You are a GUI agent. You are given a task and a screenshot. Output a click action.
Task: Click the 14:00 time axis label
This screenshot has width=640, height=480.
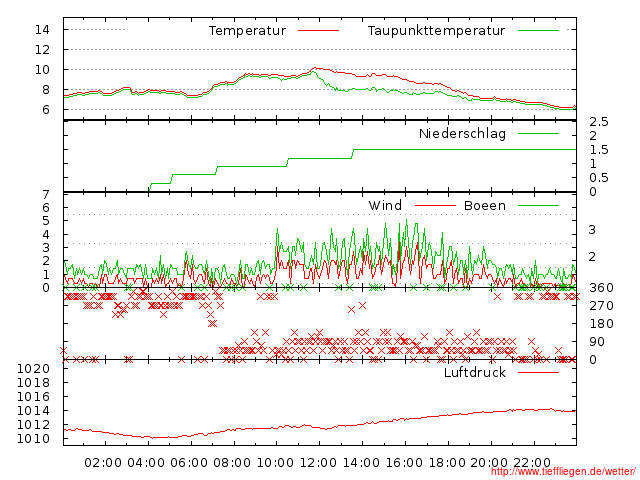pos(361,463)
